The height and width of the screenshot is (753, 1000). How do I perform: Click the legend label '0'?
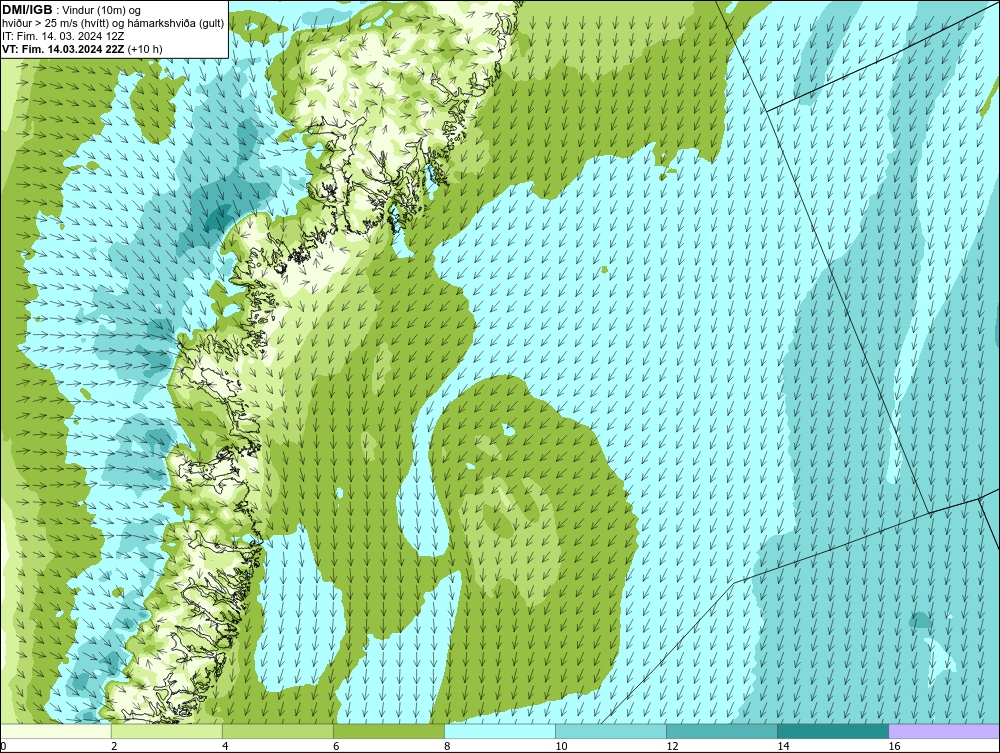pos(3,746)
